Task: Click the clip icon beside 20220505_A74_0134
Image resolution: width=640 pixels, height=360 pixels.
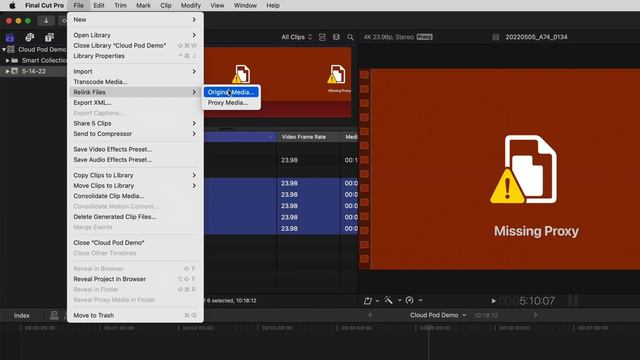Action: pos(496,37)
